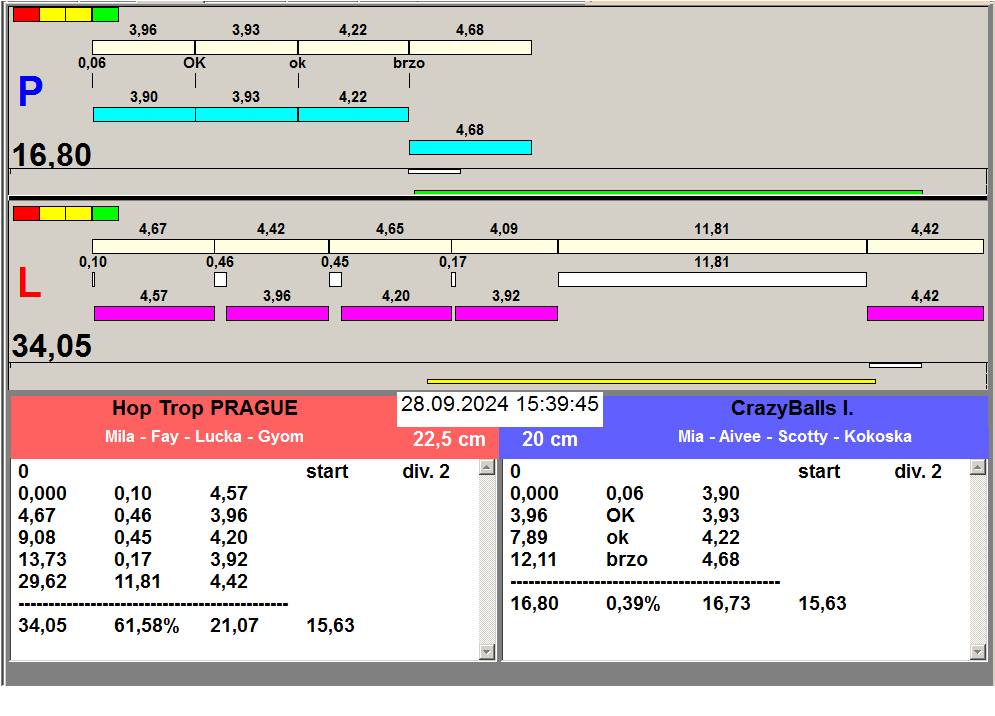Select the cyan 3,90 run bar
This screenshot has width=995, height=716.
click(x=144, y=115)
